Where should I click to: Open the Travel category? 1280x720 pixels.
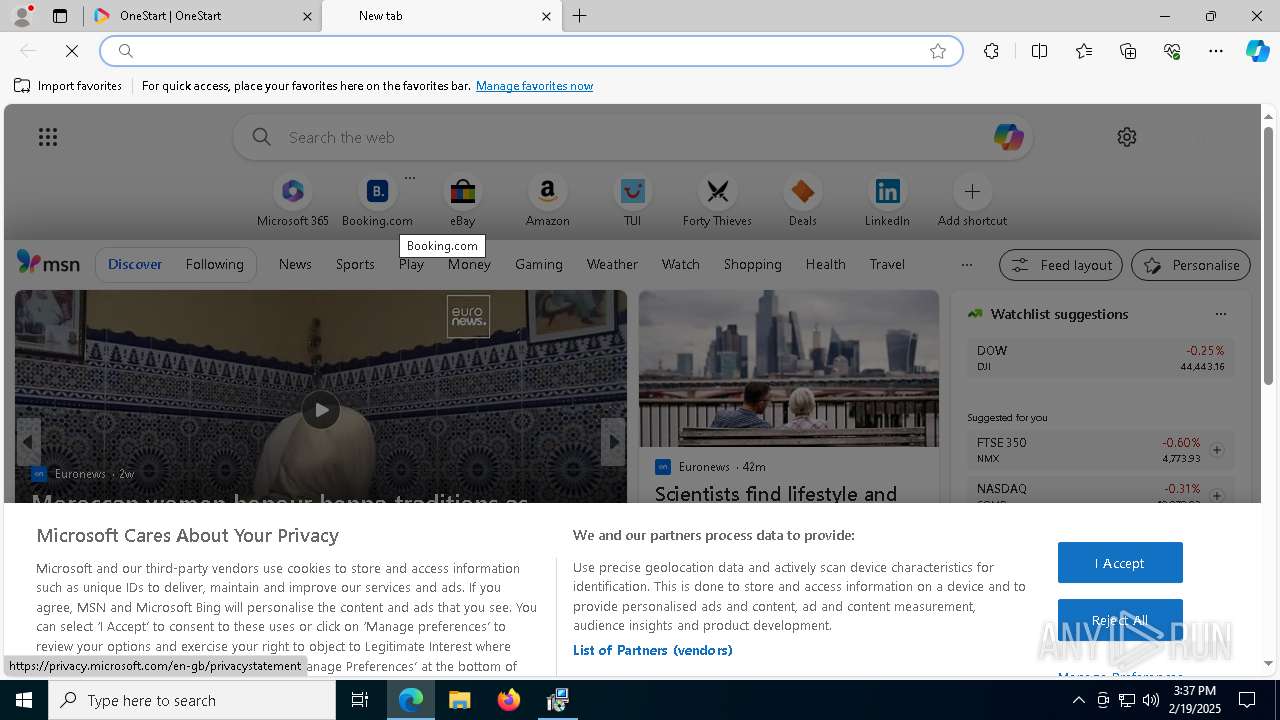click(887, 264)
